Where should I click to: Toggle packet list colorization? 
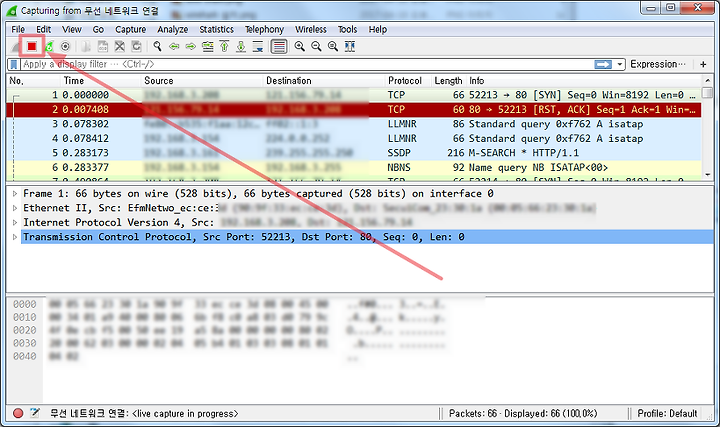279,46
